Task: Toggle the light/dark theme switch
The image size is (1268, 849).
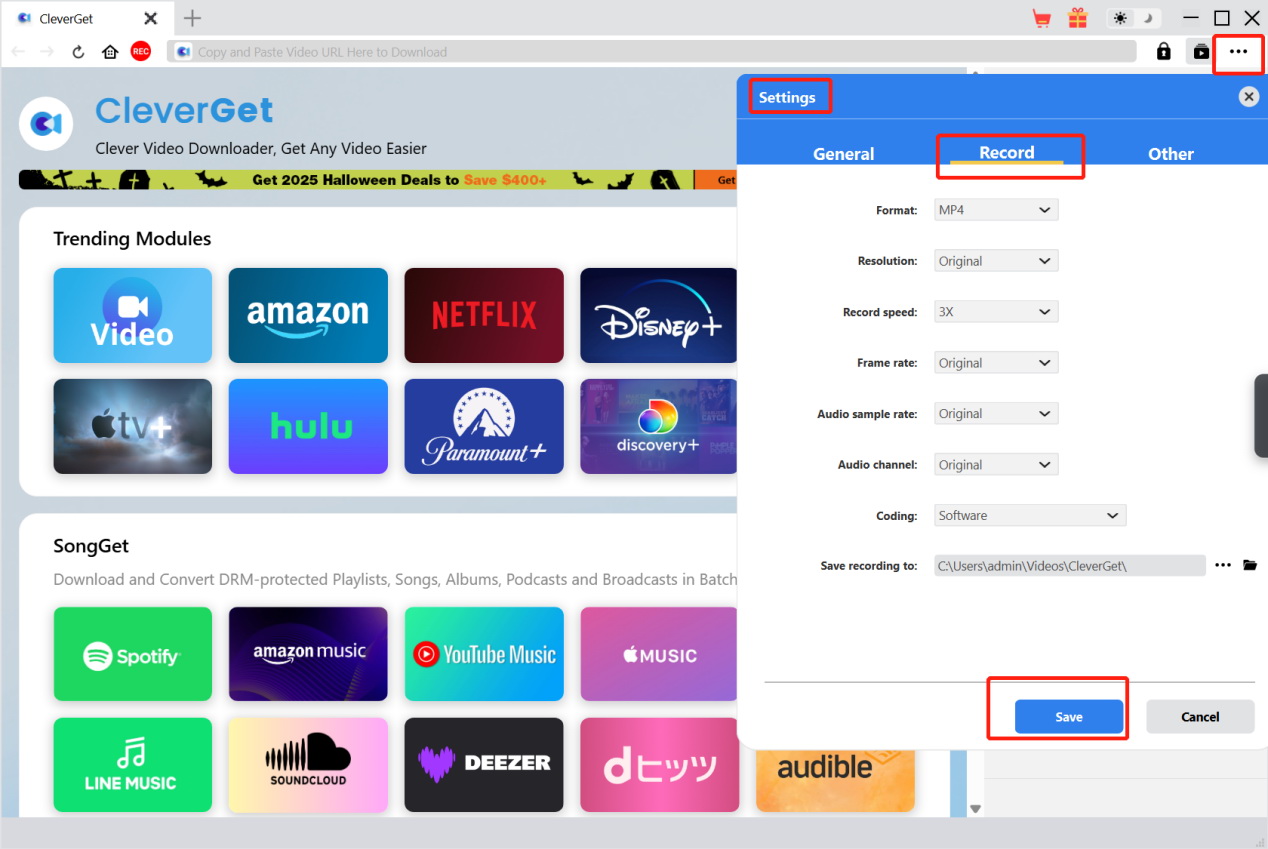Action: click(x=1135, y=18)
